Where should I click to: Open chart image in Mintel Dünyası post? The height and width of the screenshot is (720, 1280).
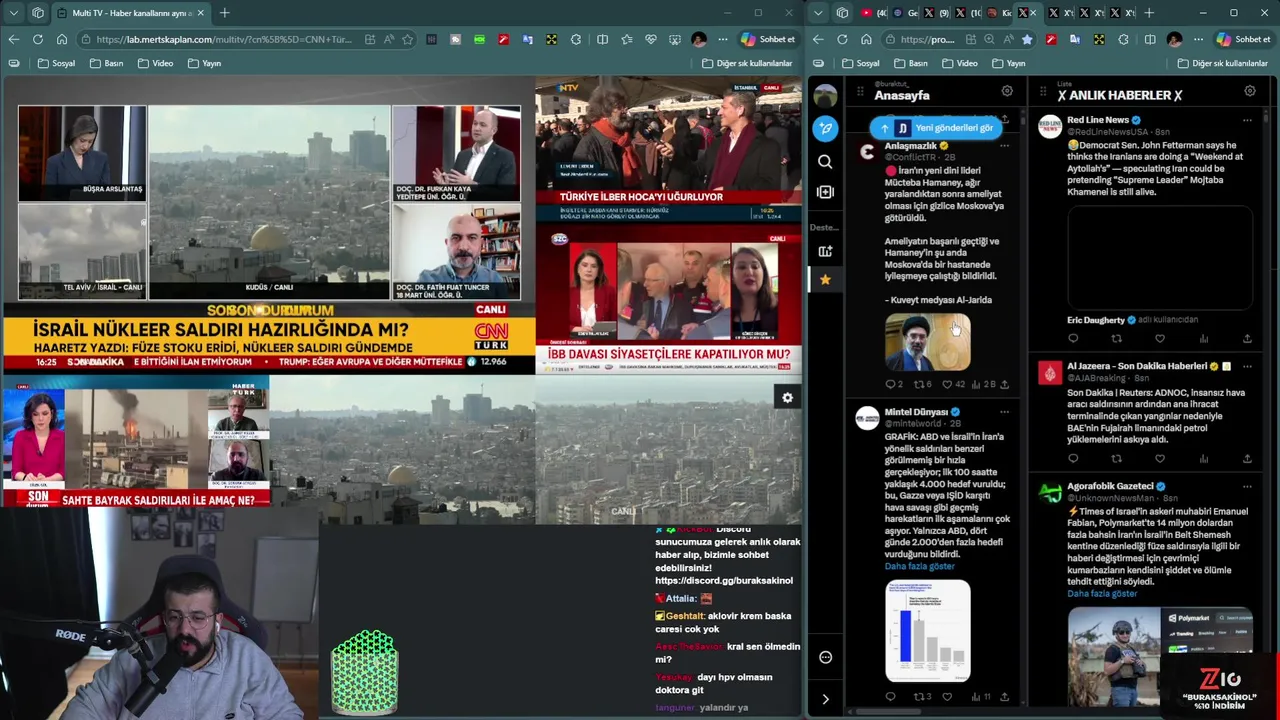(x=927, y=631)
